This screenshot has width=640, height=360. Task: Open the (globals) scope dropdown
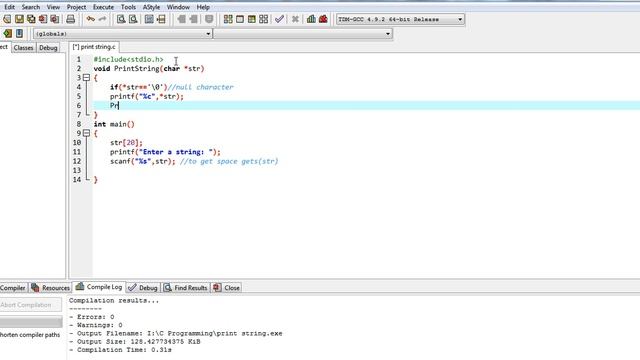click(122, 33)
